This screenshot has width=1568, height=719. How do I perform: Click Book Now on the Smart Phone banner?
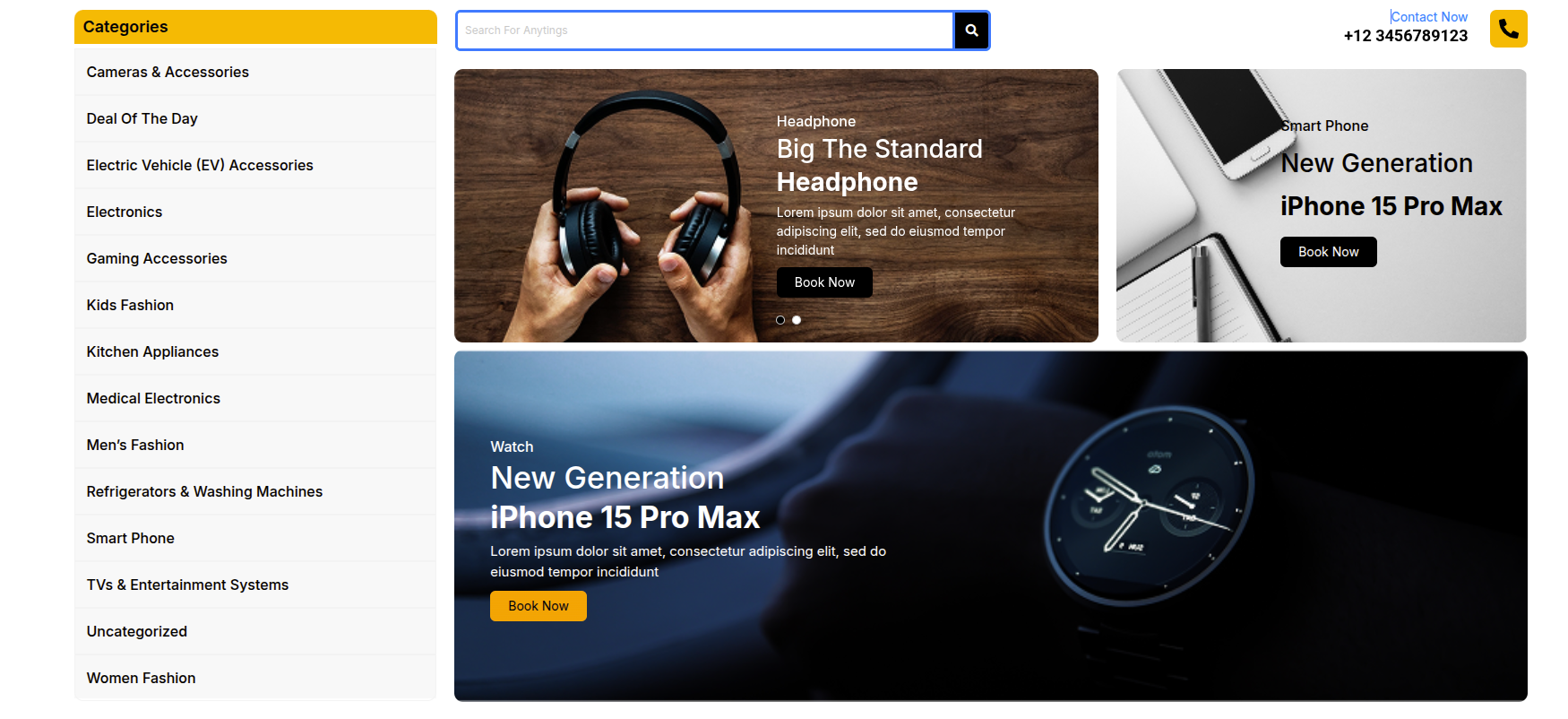(1329, 252)
